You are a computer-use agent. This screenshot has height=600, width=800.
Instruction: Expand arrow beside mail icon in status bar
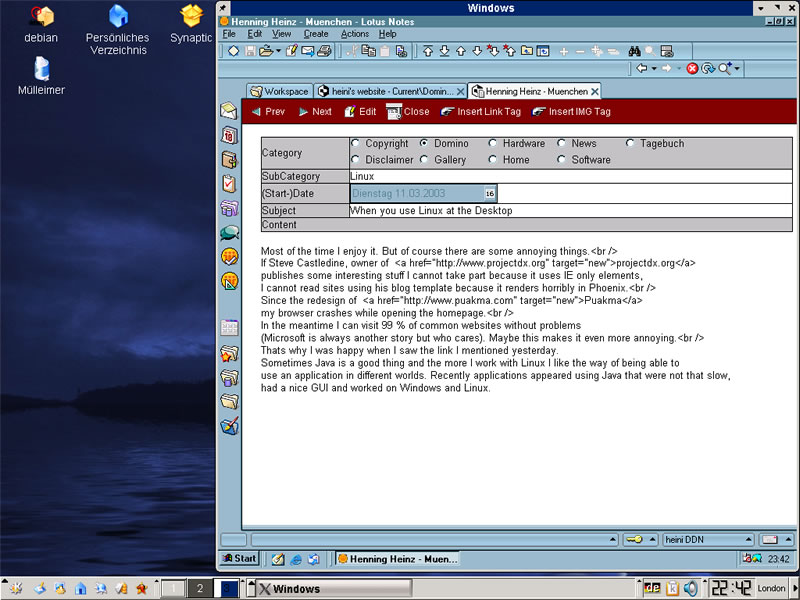(788, 539)
